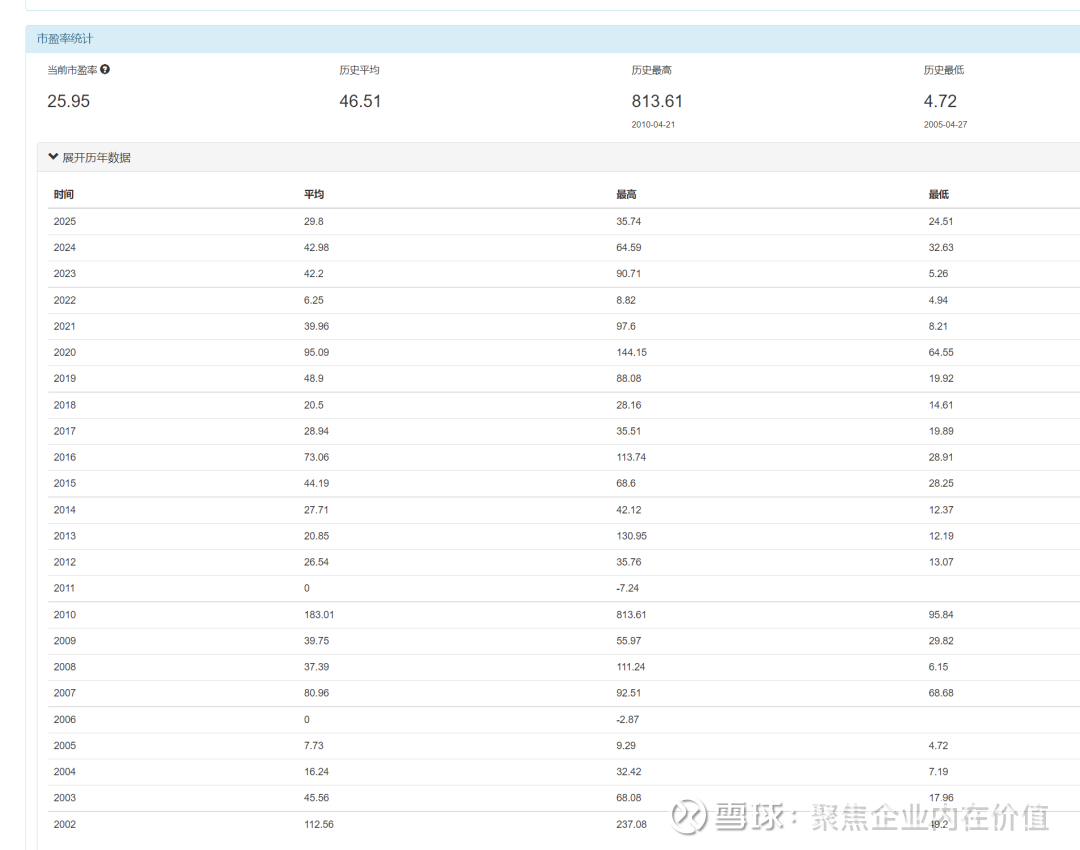Click the 平均 column header
This screenshot has height=850, width=1080.
314,194
